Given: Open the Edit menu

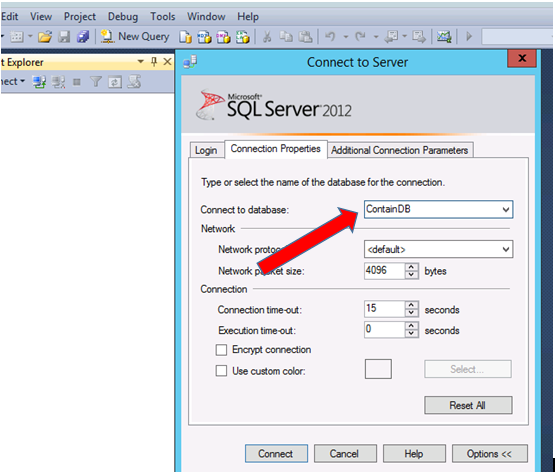Looking at the screenshot, I should click(x=10, y=16).
